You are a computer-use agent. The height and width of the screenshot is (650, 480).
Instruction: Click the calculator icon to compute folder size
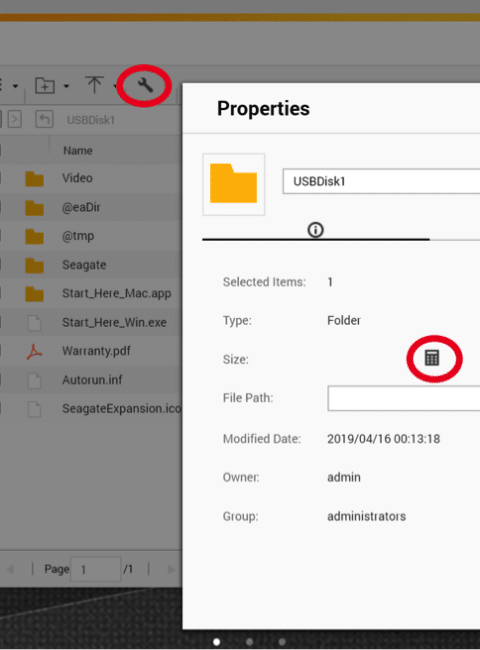click(x=432, y=358)
